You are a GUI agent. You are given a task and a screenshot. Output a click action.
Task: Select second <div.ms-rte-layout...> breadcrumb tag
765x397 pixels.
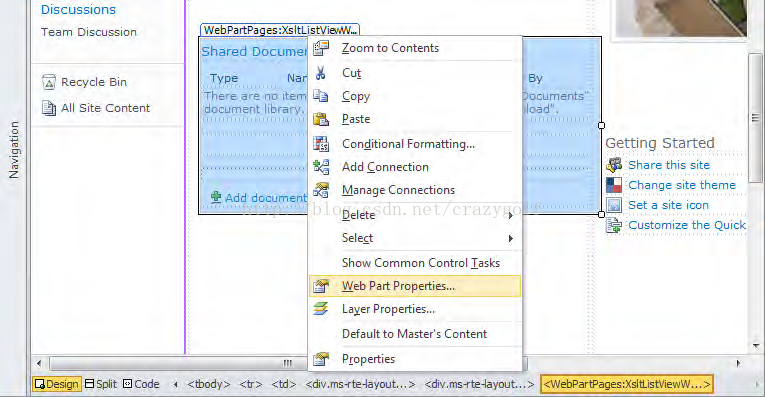[x=479, y=384]
